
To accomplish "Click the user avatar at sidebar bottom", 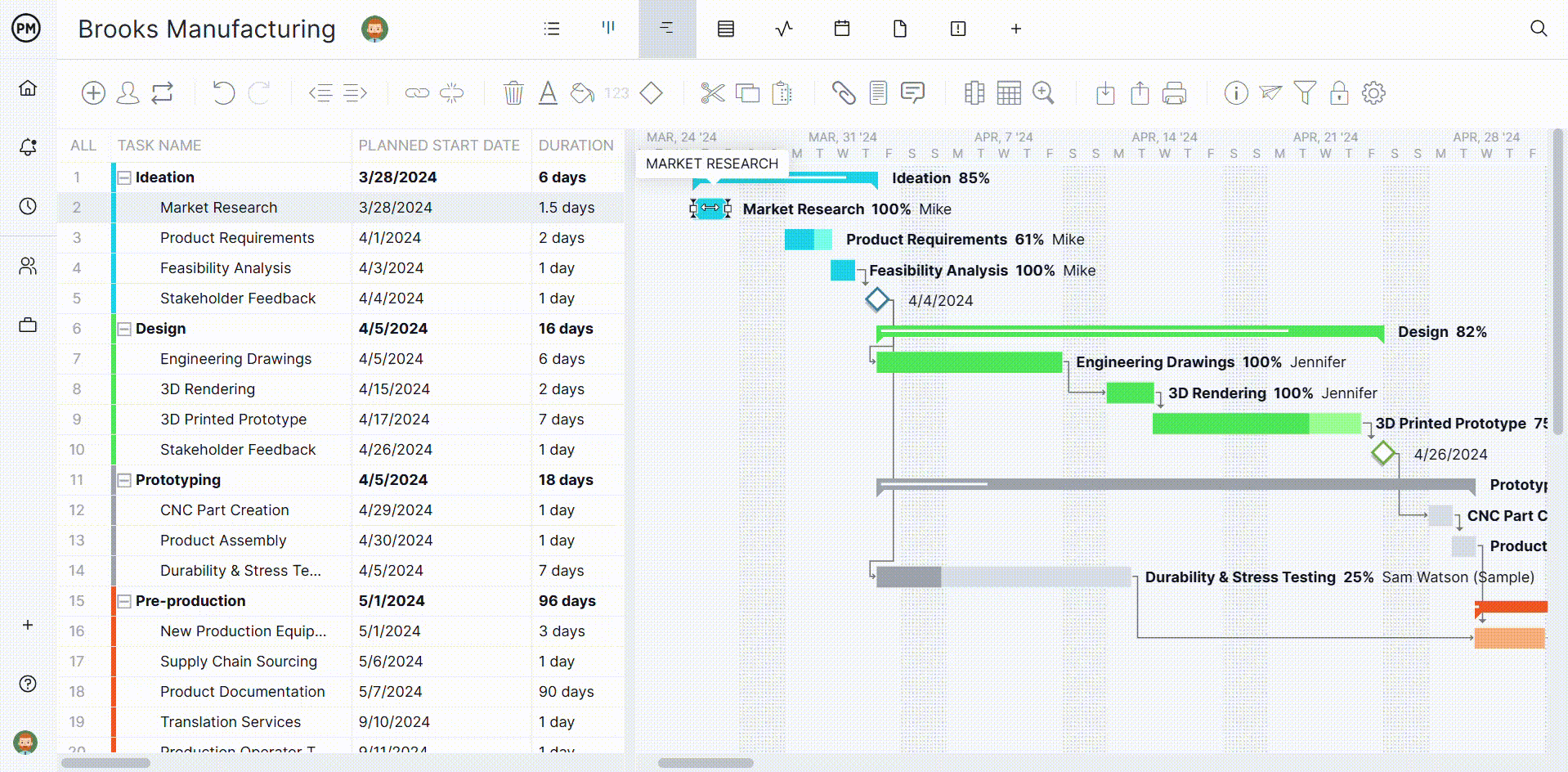I will click(25, 743).
